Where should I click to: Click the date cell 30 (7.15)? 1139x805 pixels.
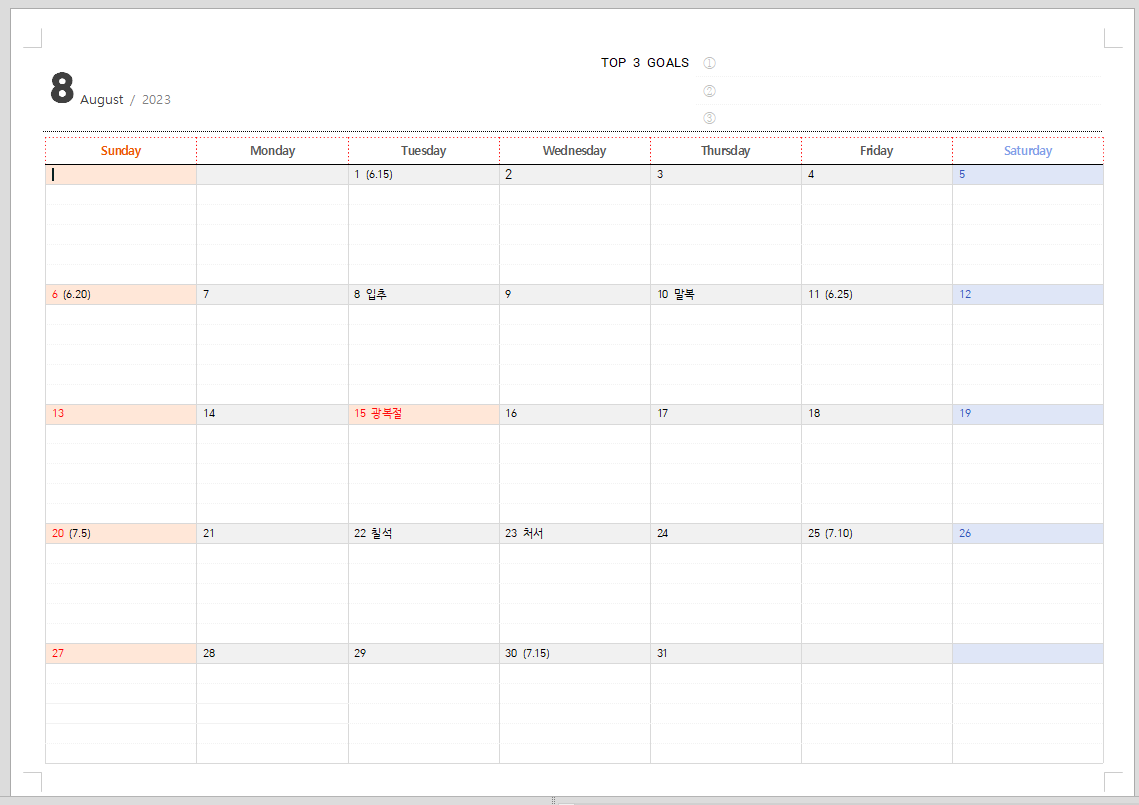[x=575, y=654]
